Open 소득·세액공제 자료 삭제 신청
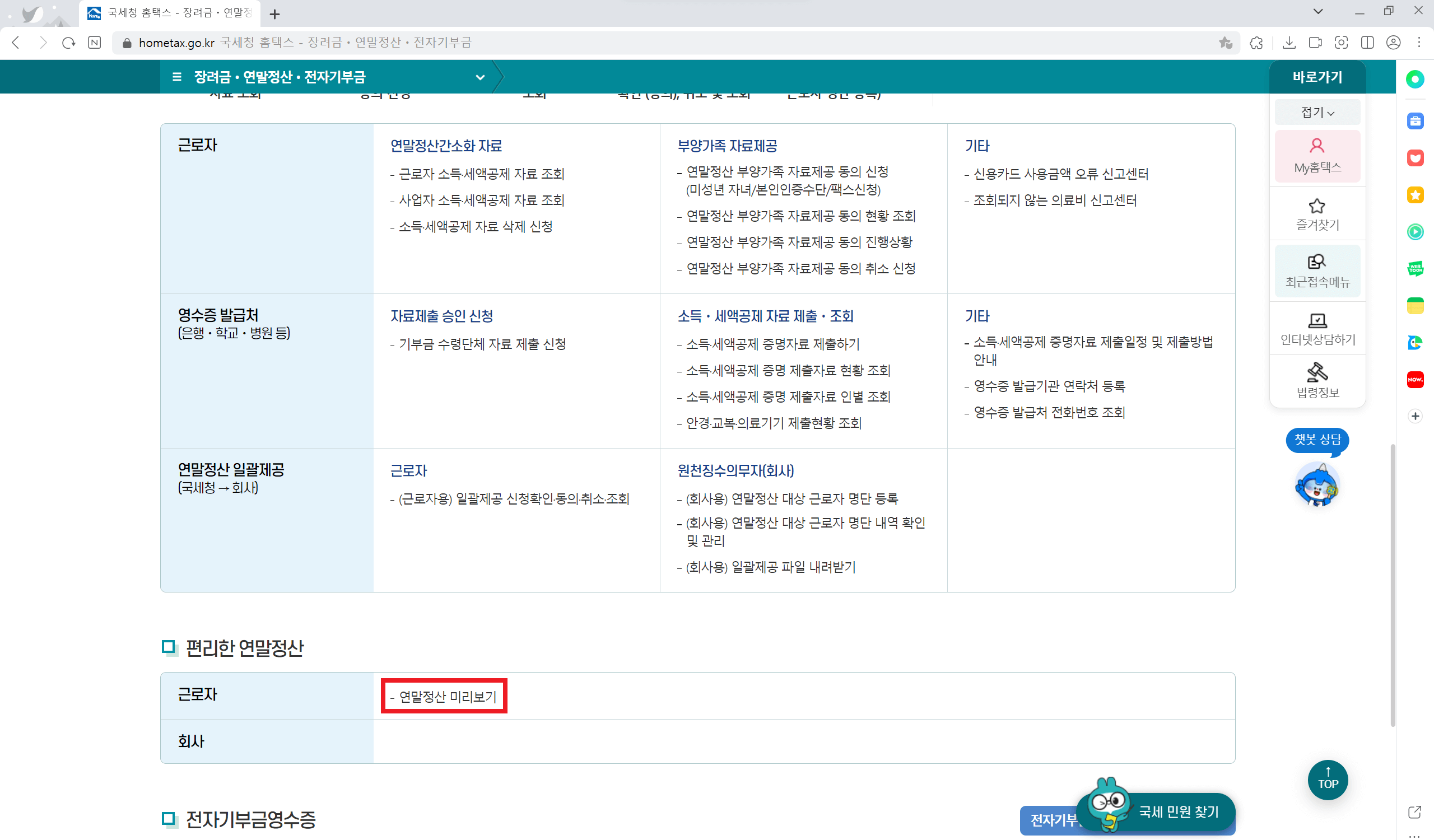The height and width of the screenshot is (840, 1434). tap(475, 226)
